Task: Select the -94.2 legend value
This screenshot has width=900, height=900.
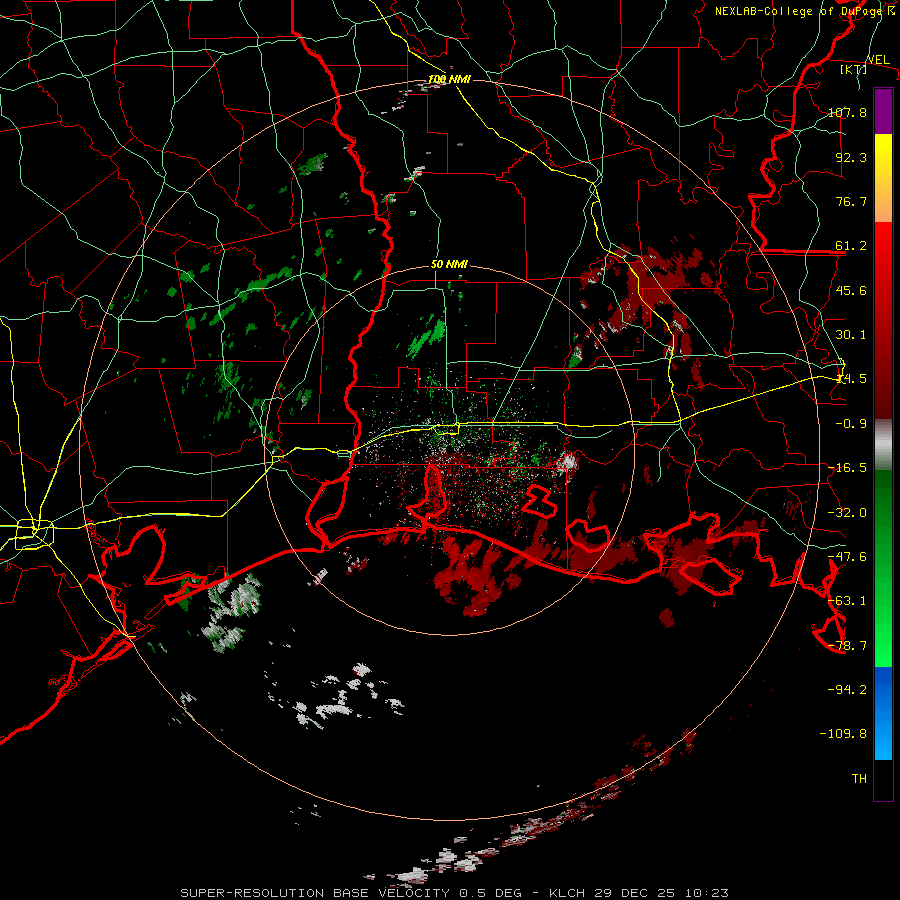Action: tap(848, 690)
